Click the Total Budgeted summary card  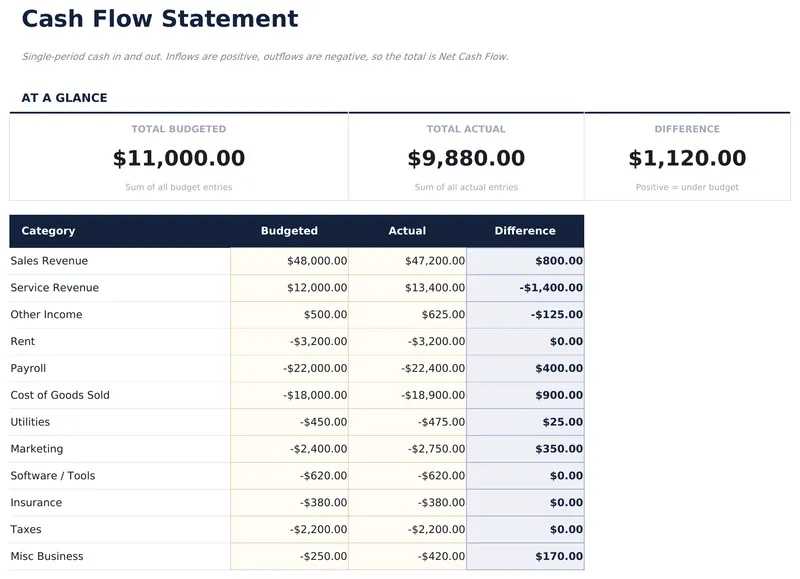[179, 157]
